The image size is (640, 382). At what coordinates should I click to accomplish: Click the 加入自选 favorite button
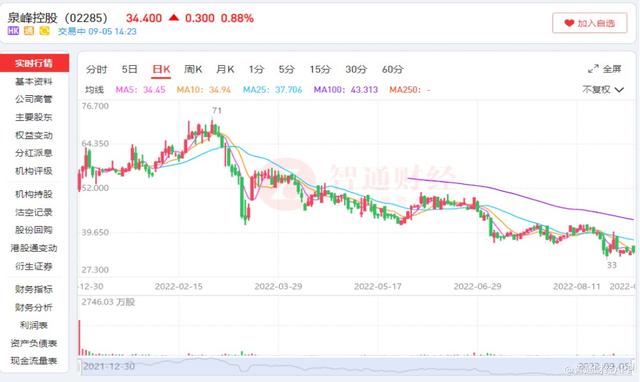pos(589,23)
